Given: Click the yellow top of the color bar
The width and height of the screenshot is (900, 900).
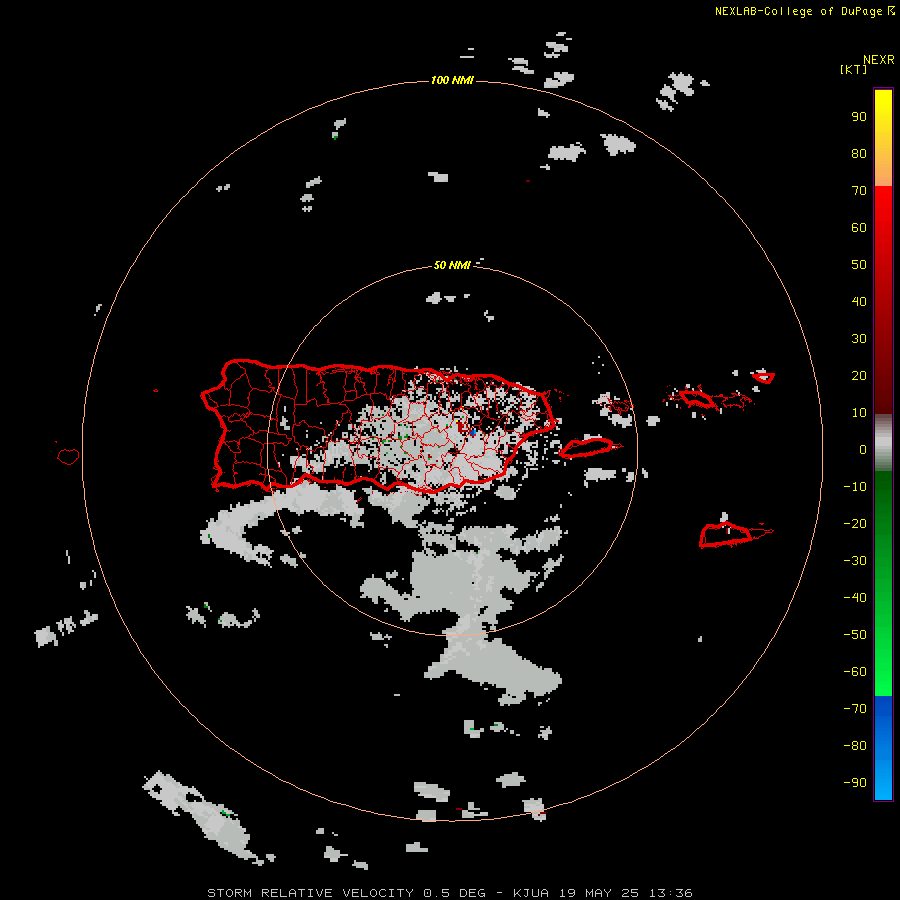Looking at the screenshot, I should (x=883, y=138).
